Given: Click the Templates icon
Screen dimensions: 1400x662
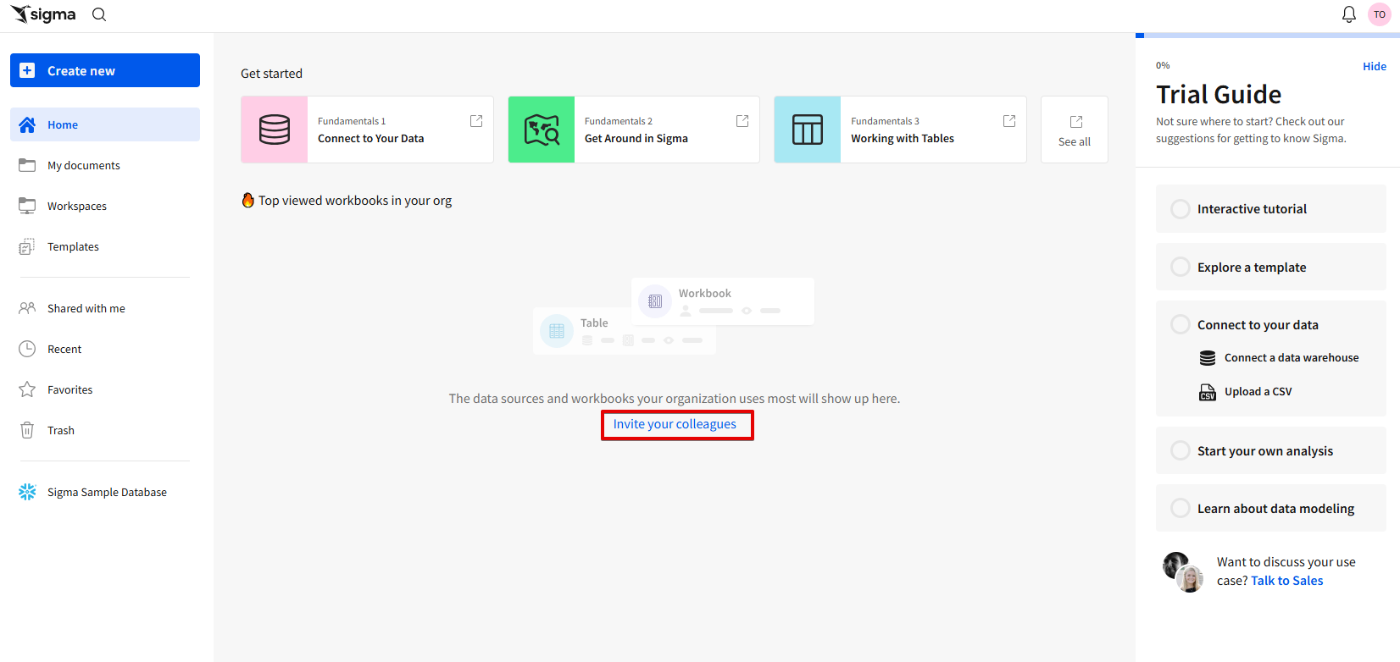Looking at the screenshot, I should (x=27, y=247).
